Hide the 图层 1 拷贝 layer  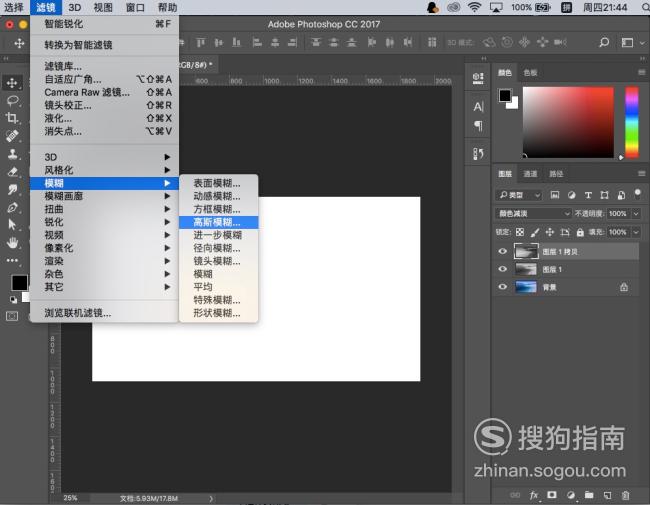502,251
